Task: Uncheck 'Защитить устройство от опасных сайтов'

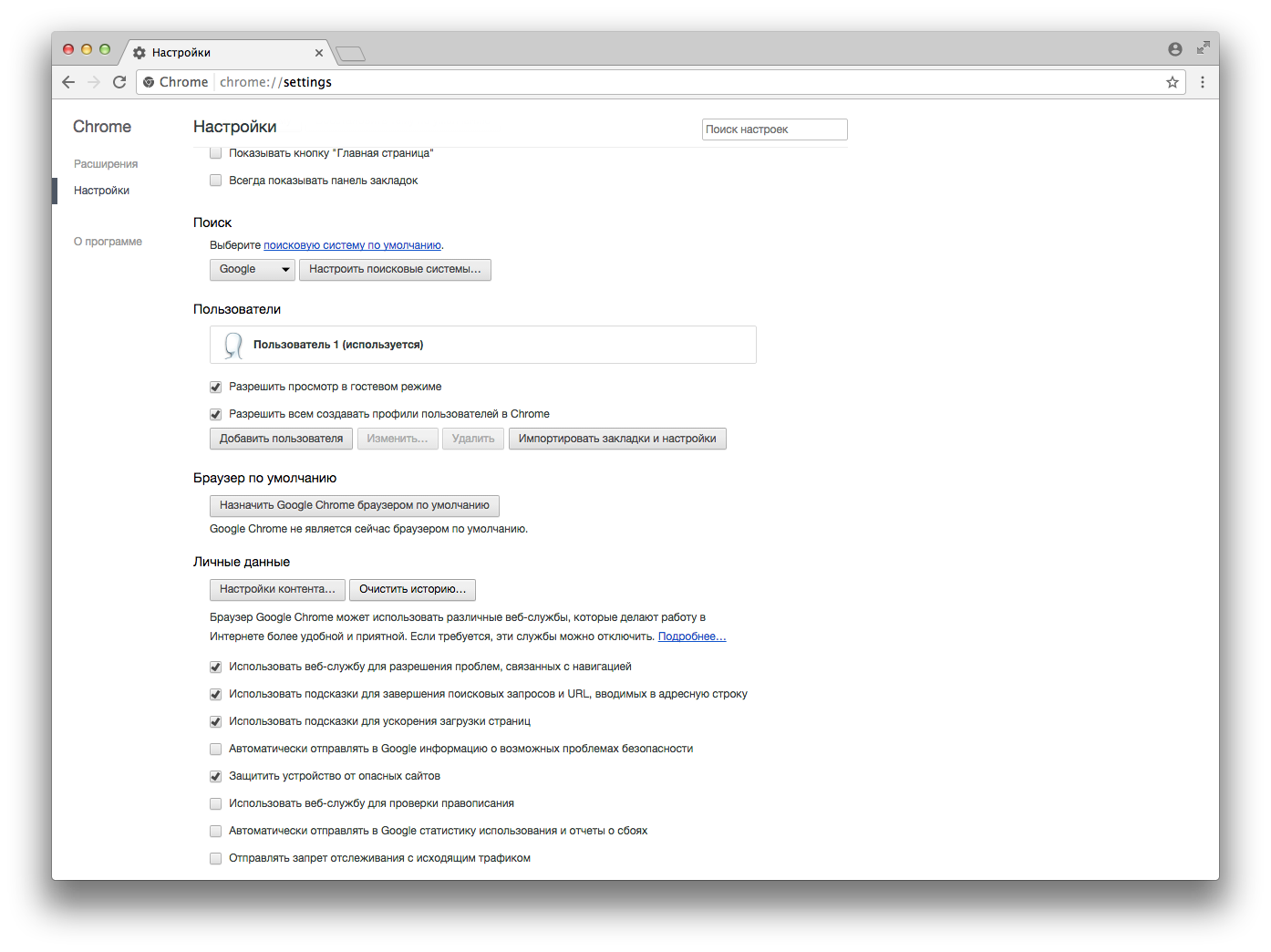Action: click(x=216, y=776)
